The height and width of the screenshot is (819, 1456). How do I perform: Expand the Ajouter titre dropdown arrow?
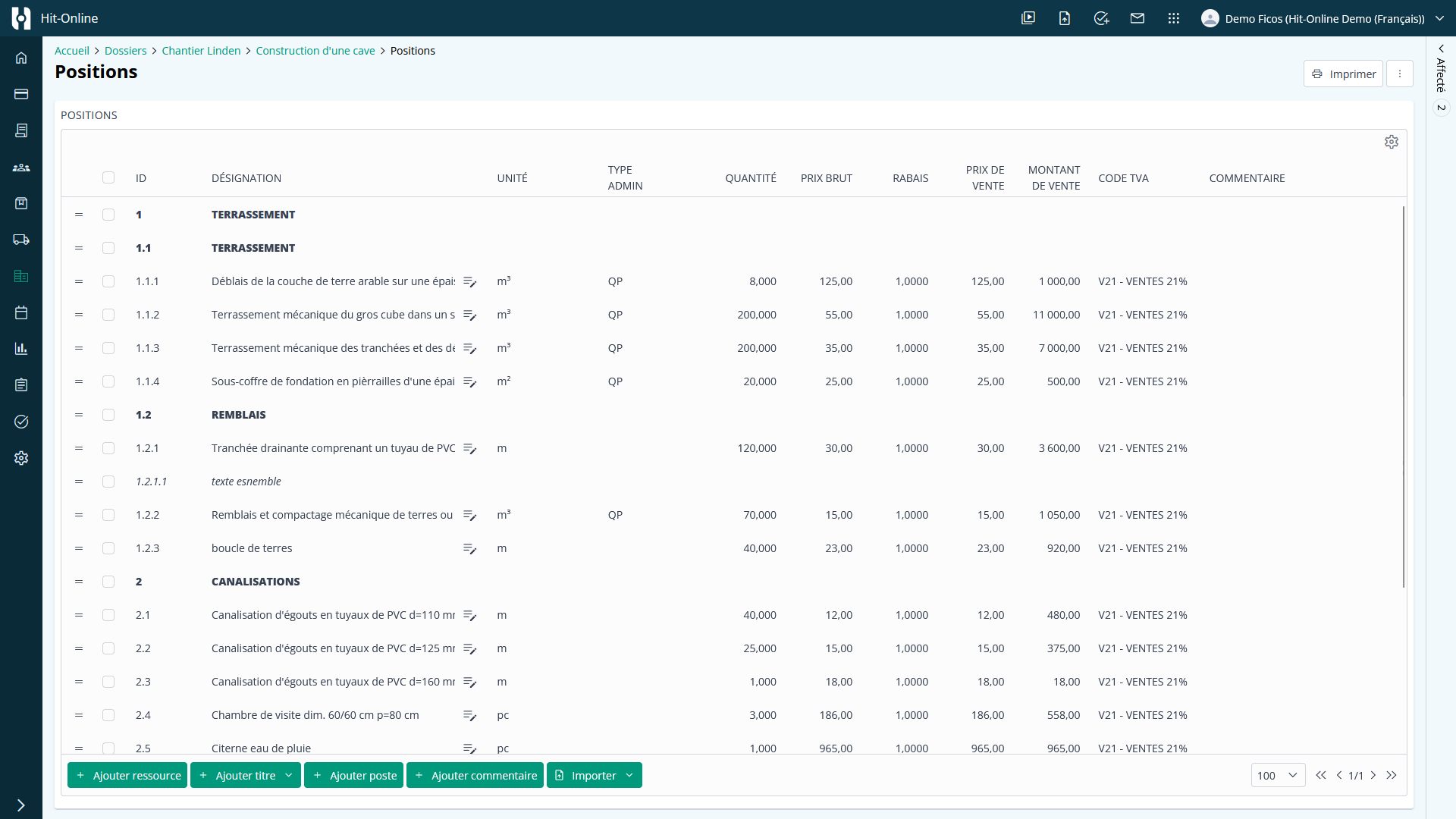click(x=288, y=775)
